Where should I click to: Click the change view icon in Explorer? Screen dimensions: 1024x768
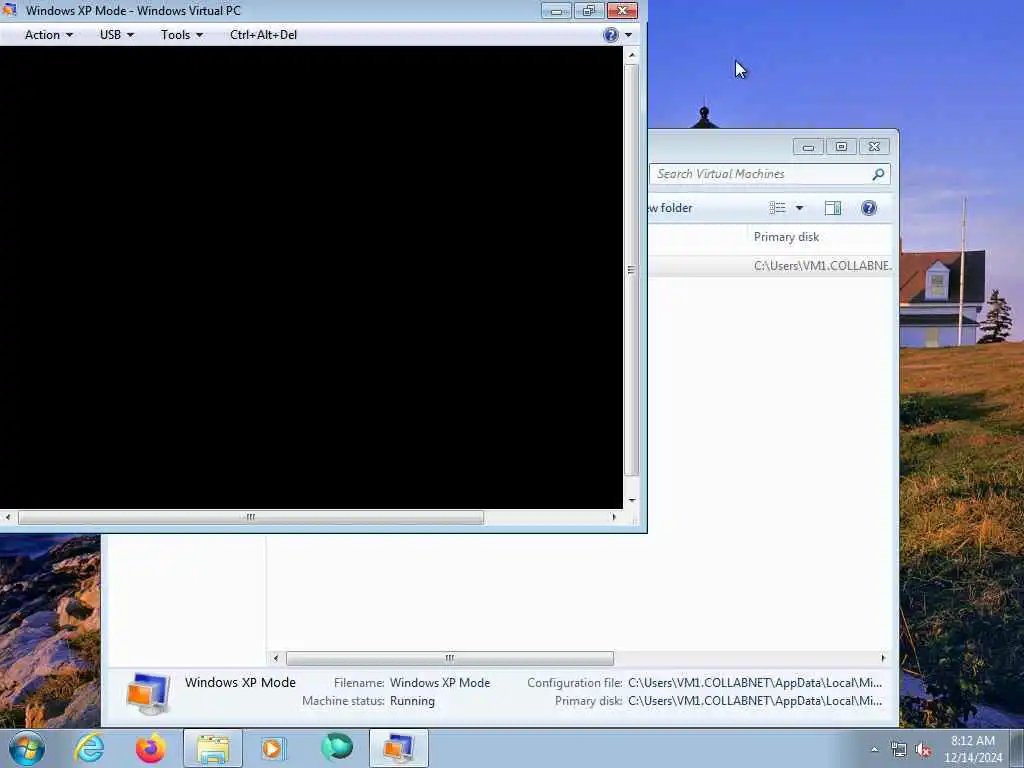point(777,208)
